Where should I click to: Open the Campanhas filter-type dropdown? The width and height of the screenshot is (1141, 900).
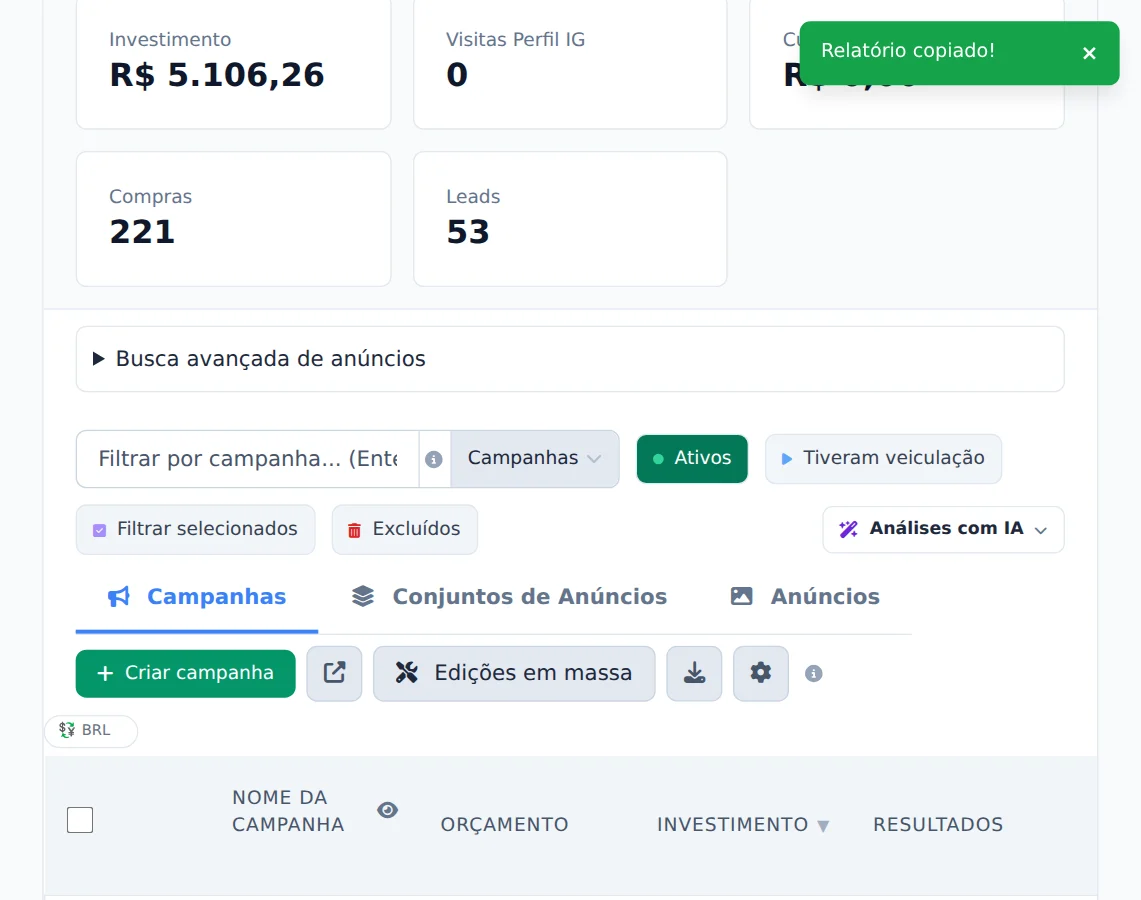pyautogui.click(x=535, y=458)
